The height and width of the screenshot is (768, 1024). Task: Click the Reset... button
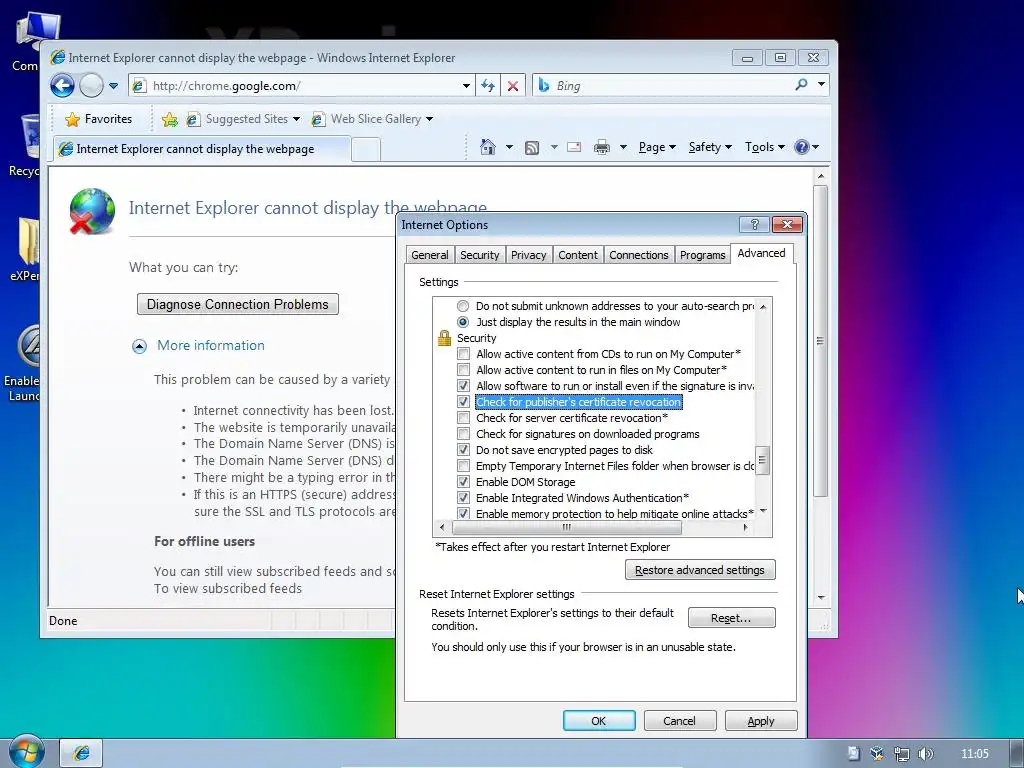coord(731,618)
